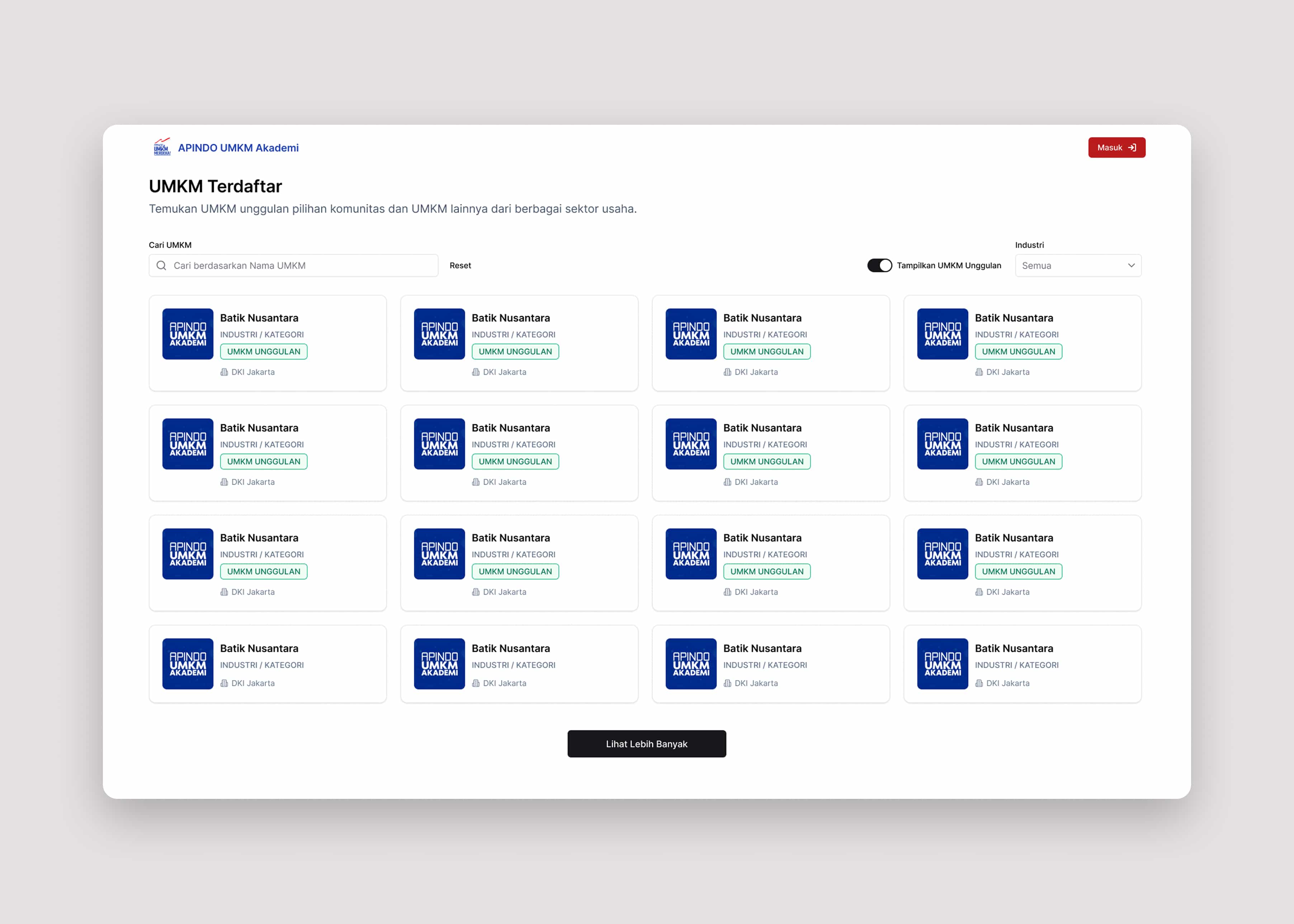Screen dimensions: 1294x924
Task: Click the magnifier icon in the search box
Action: point(161,266)
